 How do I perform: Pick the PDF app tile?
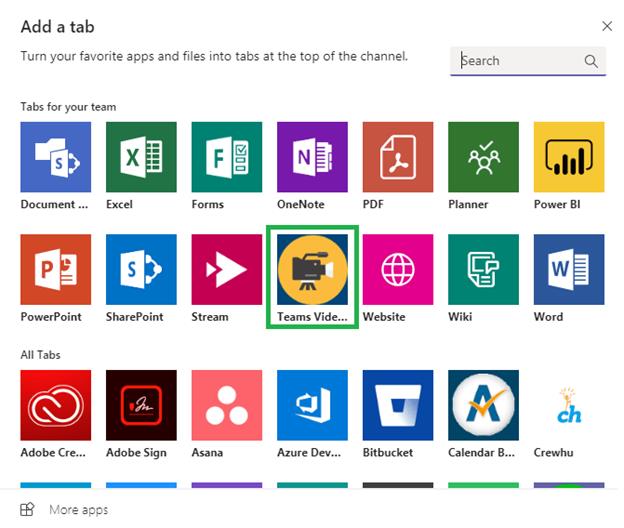[398, 157]
